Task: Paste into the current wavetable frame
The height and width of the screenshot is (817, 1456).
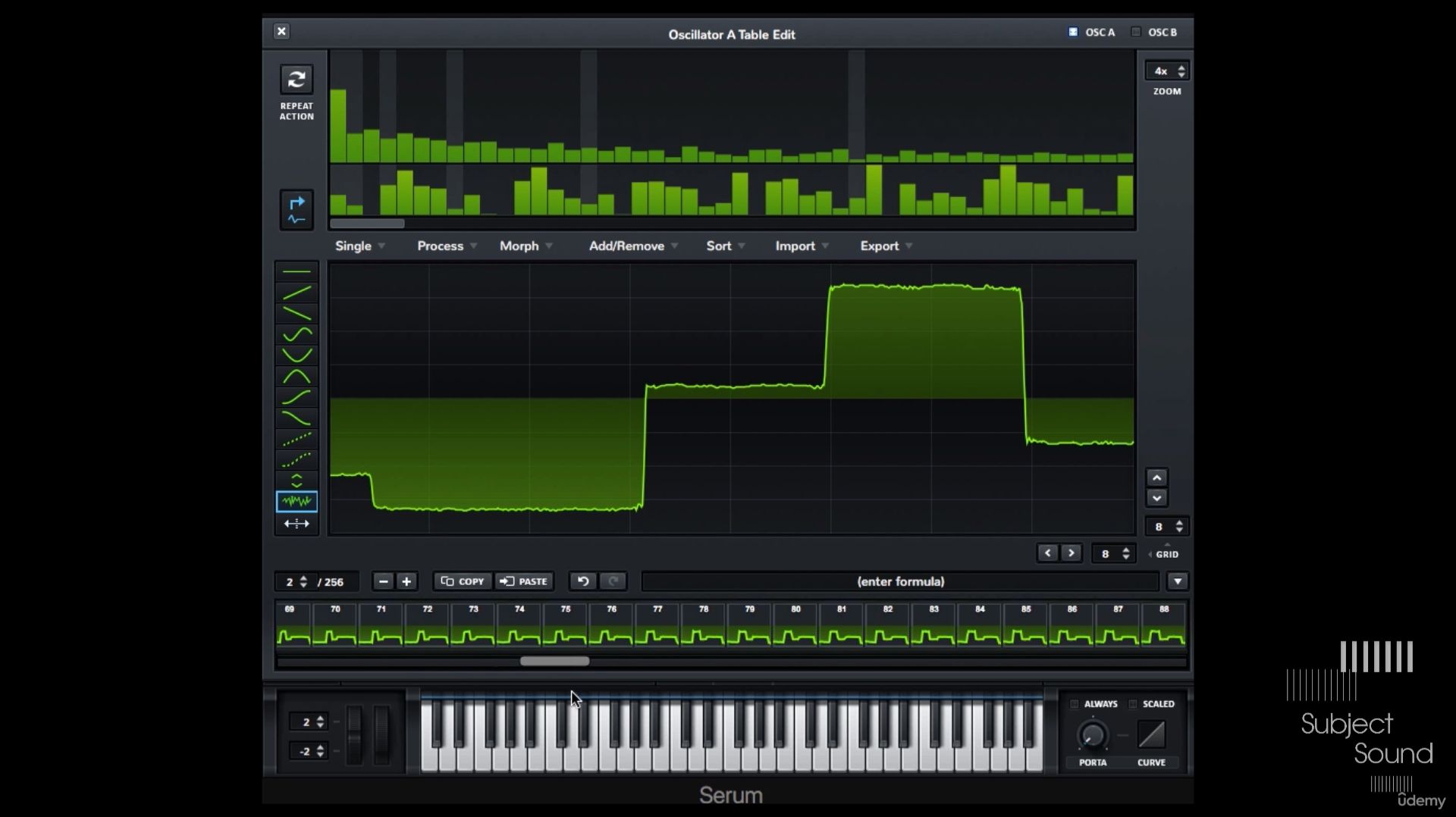Action: [x=524, y=581]
